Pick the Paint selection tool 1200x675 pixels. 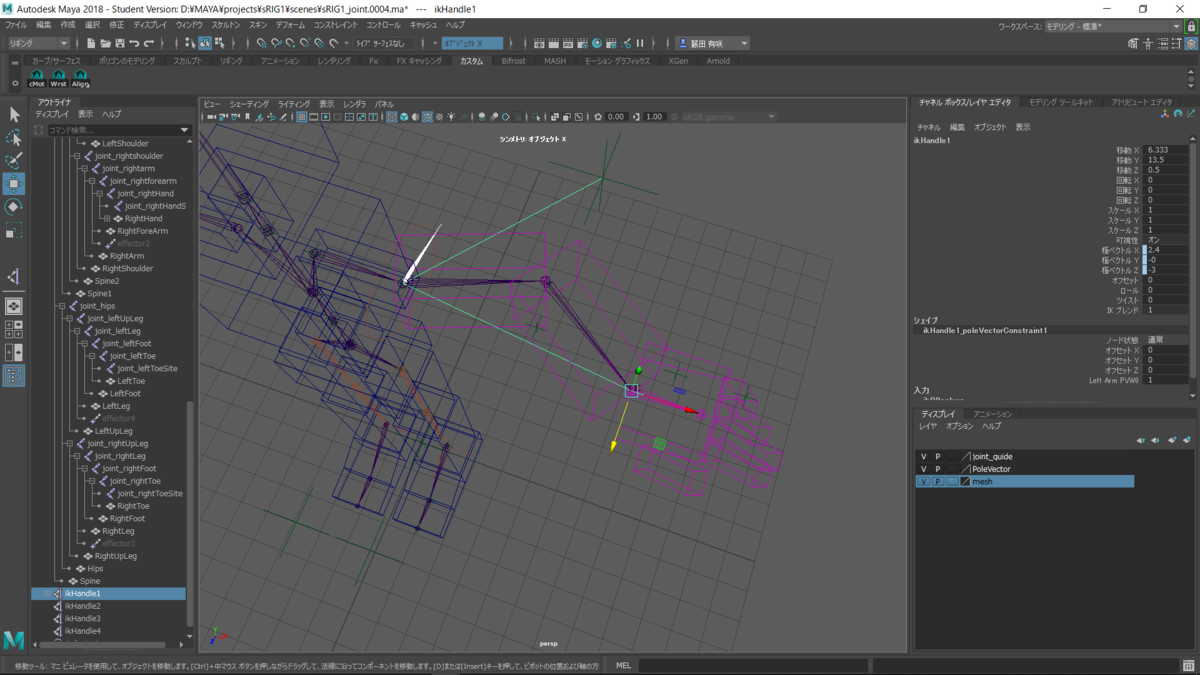[14, 160]
